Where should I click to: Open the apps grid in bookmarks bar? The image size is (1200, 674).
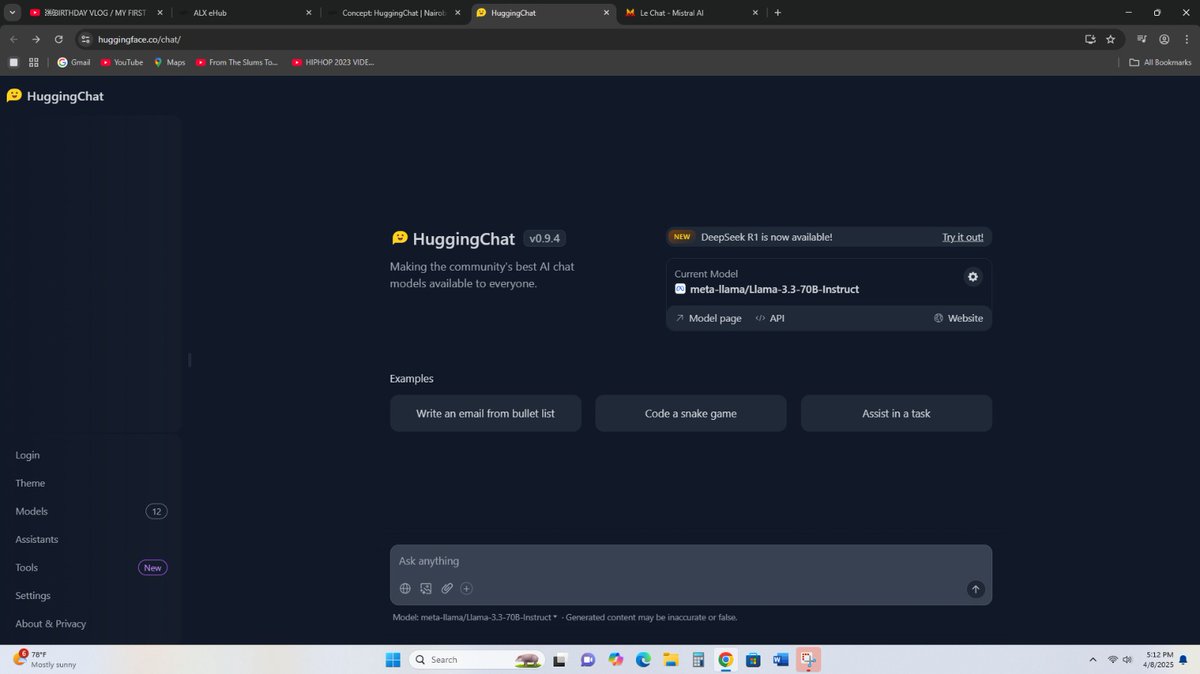click(33, 62)
